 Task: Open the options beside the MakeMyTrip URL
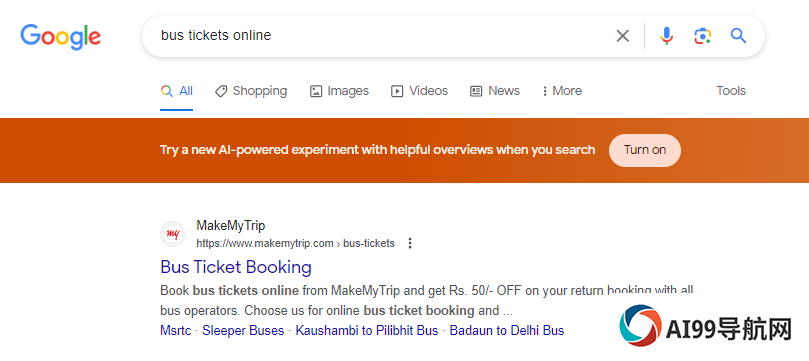tap(410, 243)
